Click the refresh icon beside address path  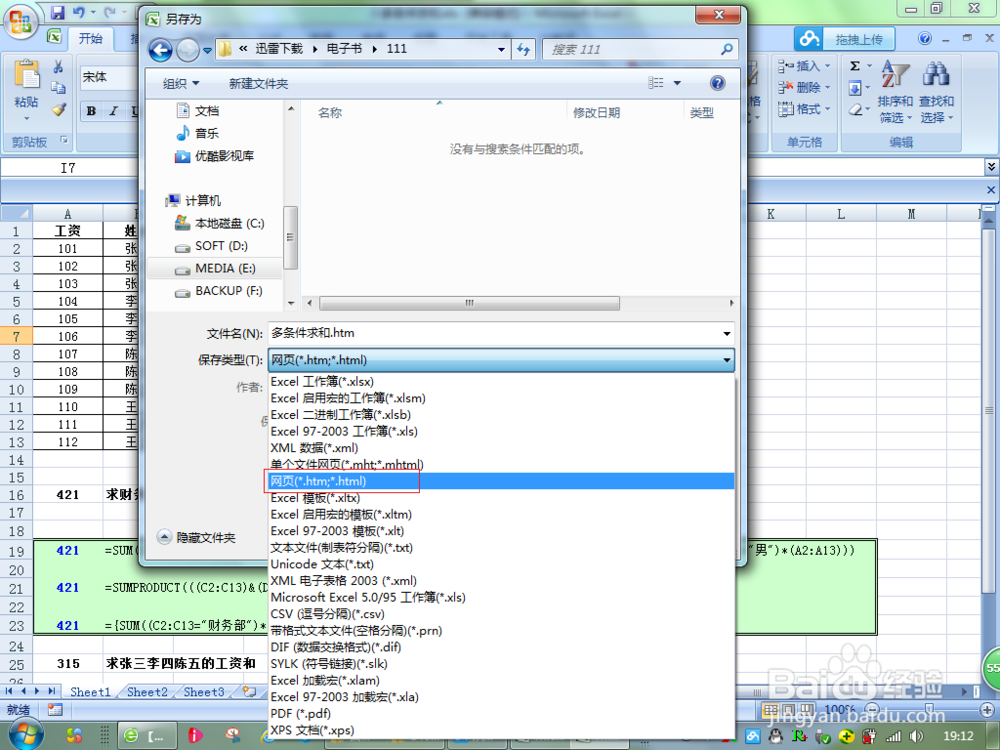[x=524, y=49]
